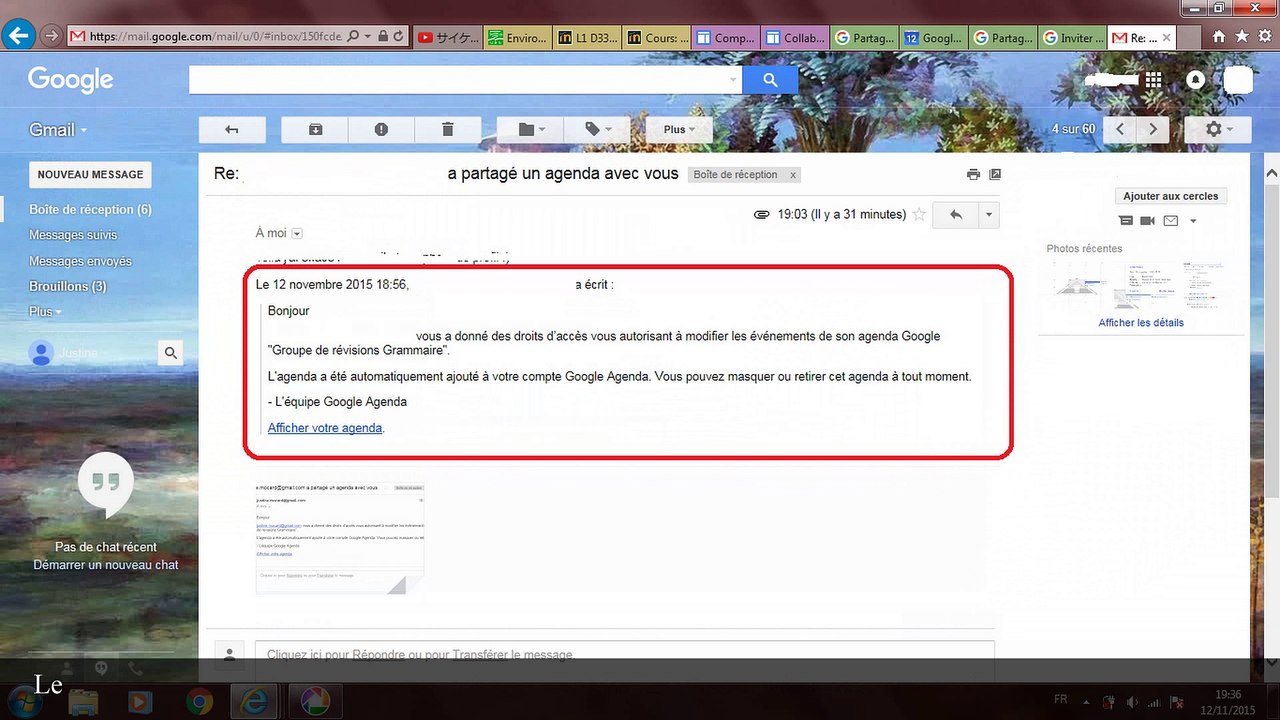Click the back to inbox arrow
This screenshot has width=1280, height=720.
[232, 129]
